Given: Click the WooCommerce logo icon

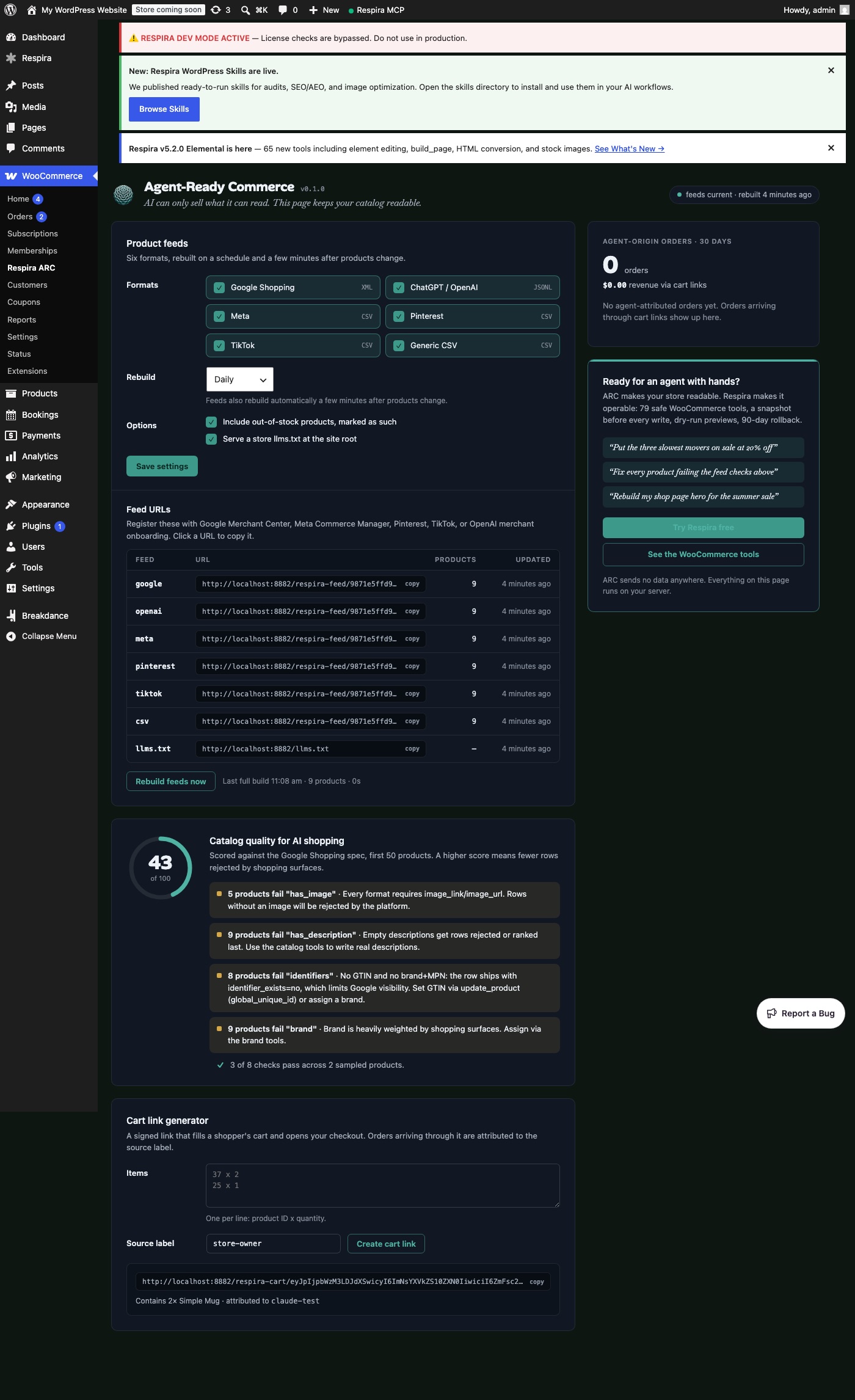Looking at the screenshot, I should tap(11, 176).
